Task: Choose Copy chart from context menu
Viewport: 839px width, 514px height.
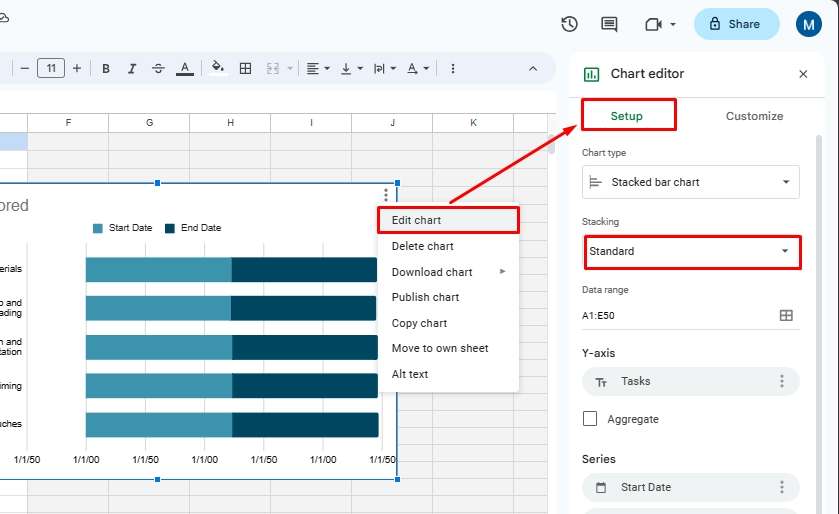Action: 448,323
